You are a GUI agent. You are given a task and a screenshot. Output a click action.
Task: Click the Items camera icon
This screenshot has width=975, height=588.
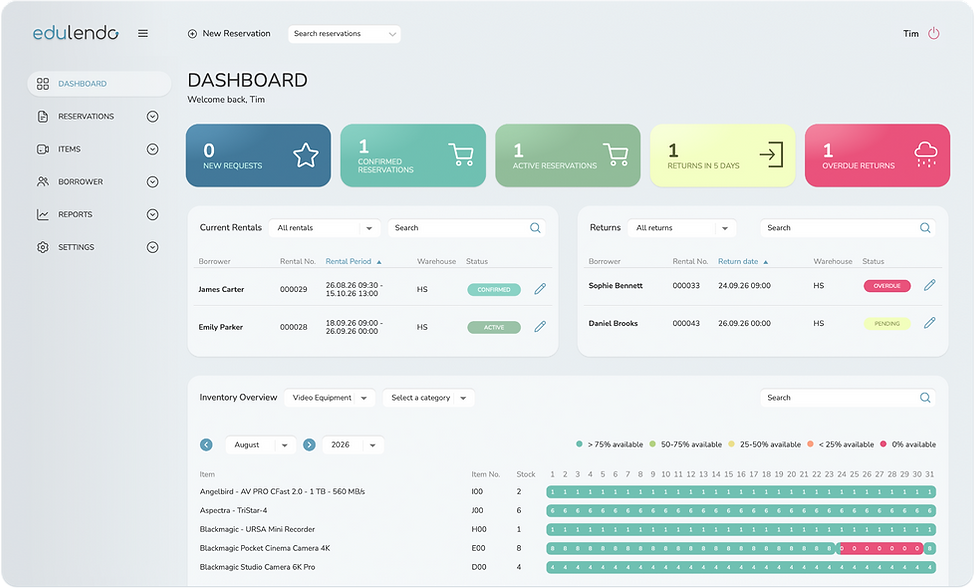[43, 149]
